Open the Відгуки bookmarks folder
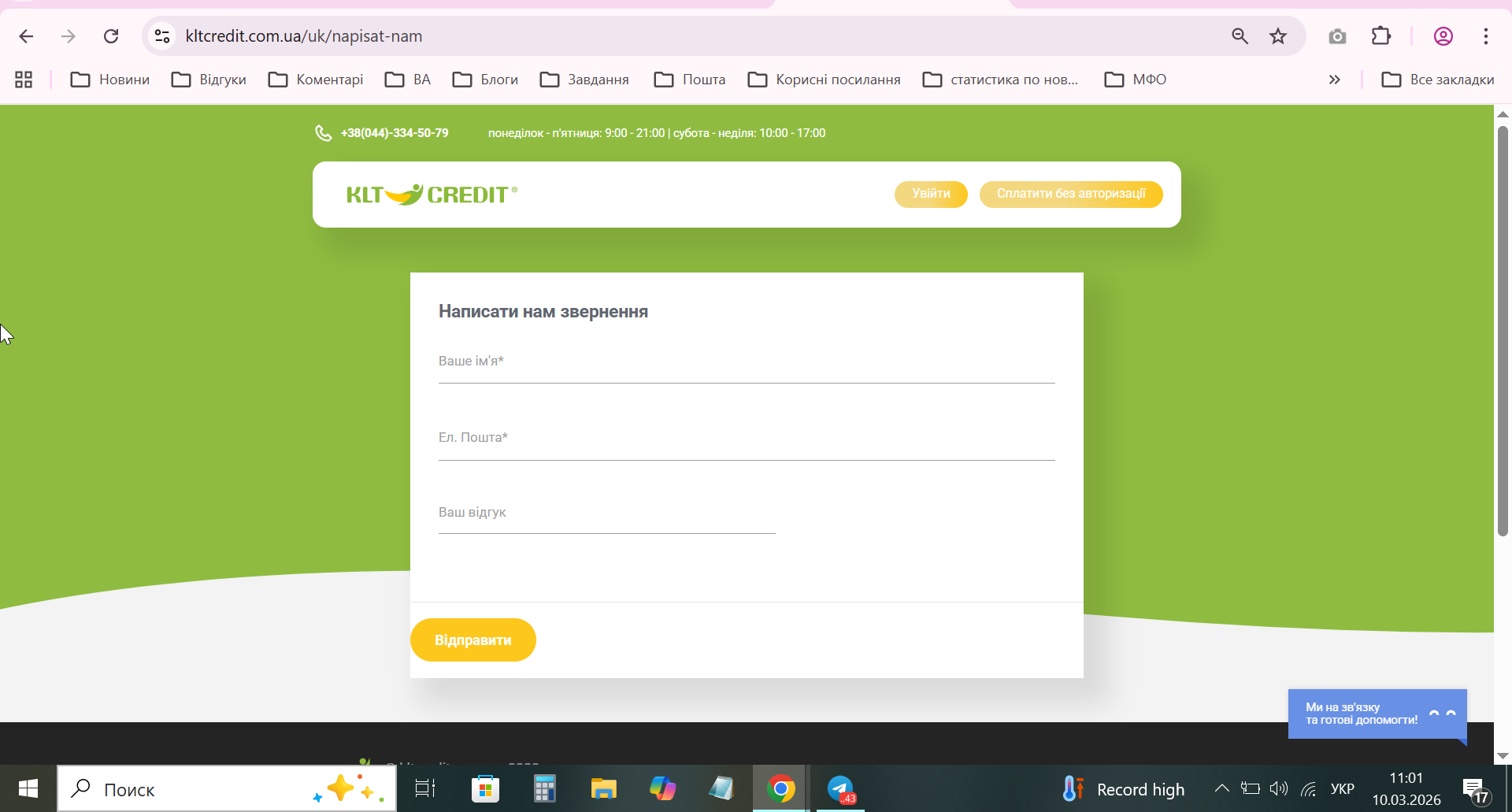 coord(209,80)
